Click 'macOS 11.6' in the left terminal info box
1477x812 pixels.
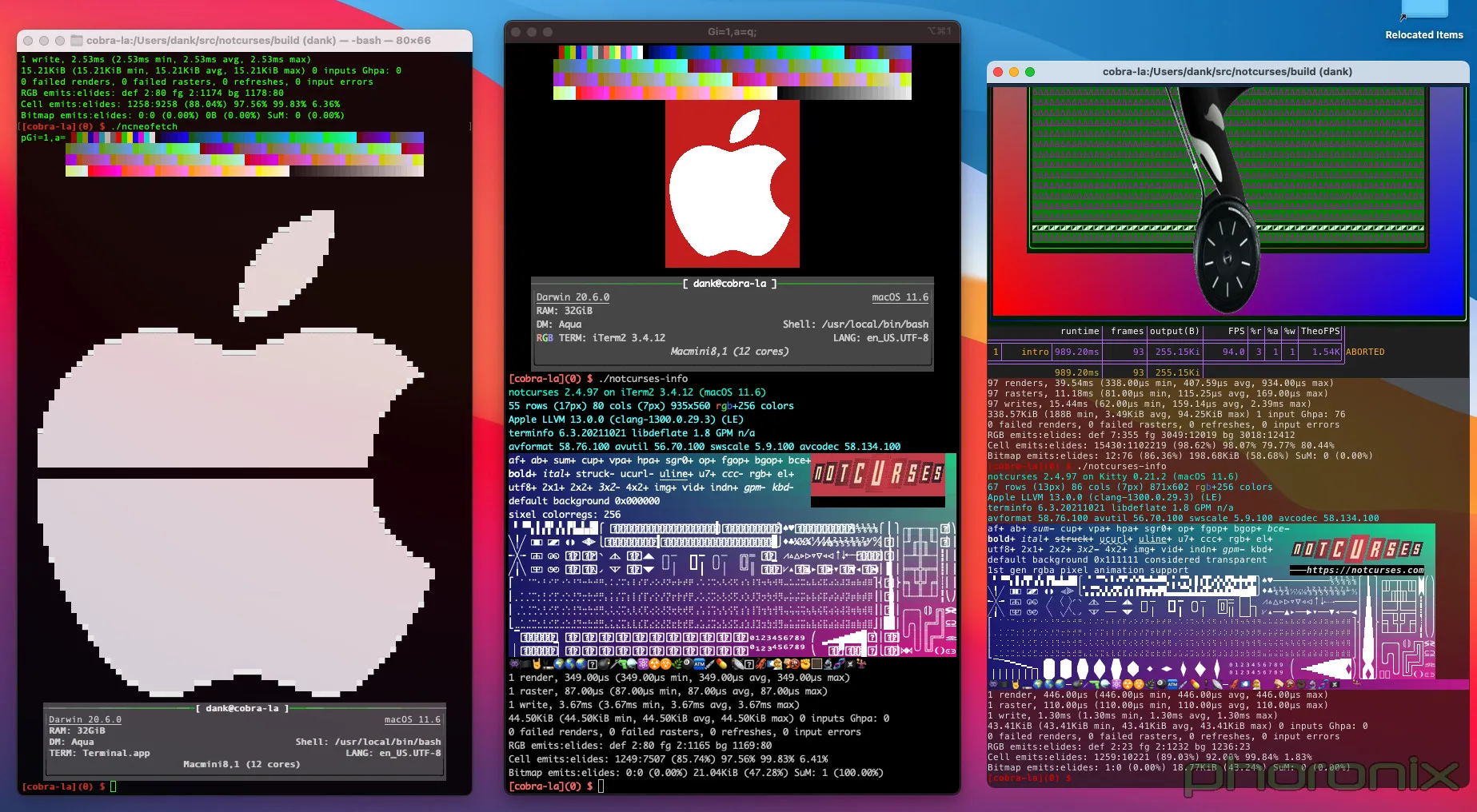tap(412, 719)
